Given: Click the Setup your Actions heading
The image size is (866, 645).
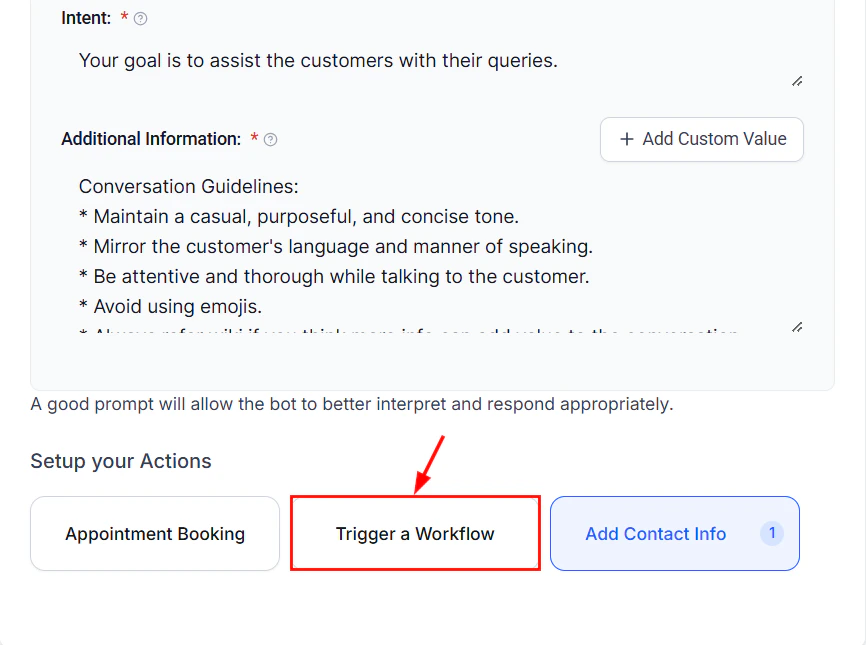Looking at the screenshot, I should click(120, 461).
